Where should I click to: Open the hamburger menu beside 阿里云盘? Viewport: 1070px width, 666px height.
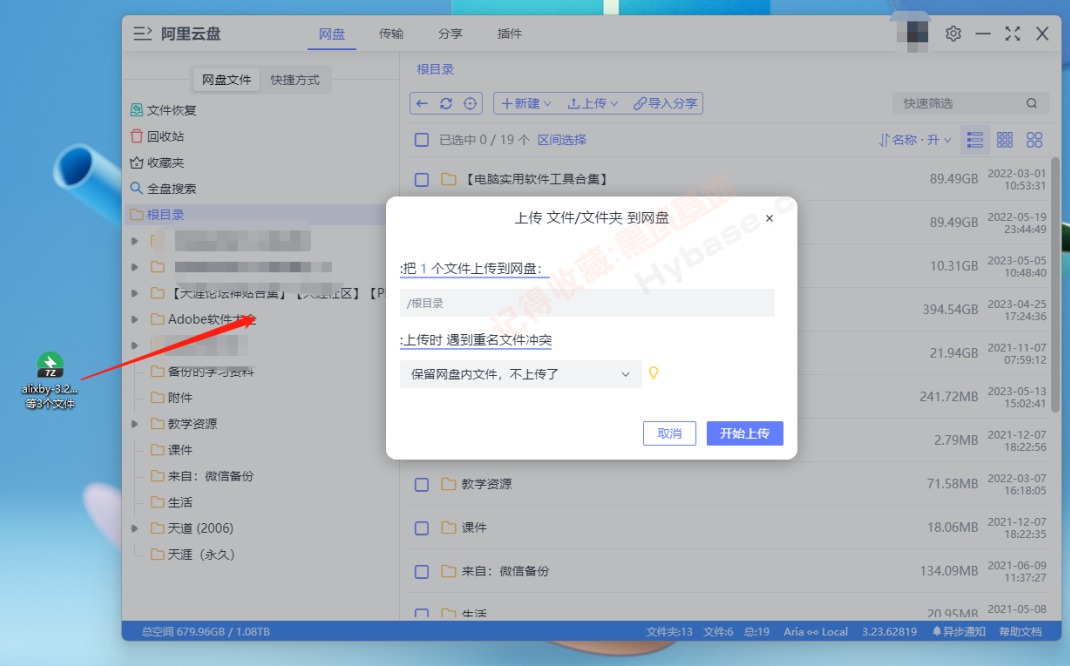click(x=142, y=33)
